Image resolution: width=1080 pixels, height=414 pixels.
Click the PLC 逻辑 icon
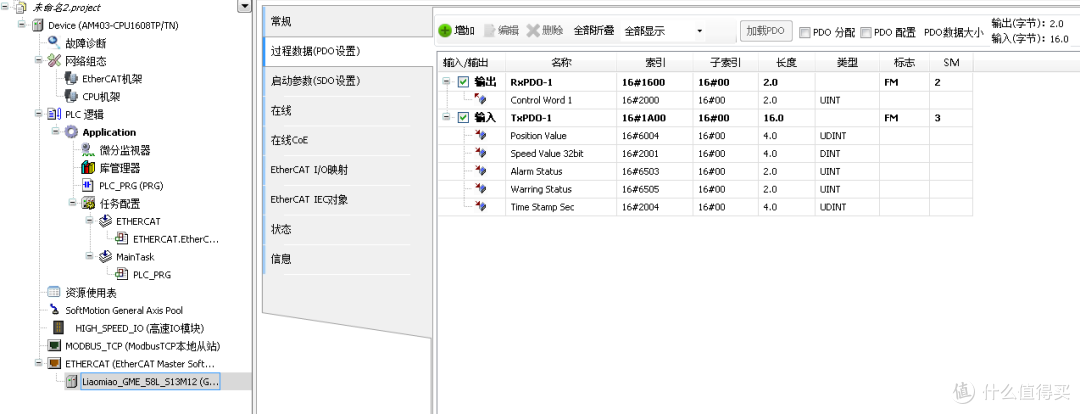tap(54, 114)
